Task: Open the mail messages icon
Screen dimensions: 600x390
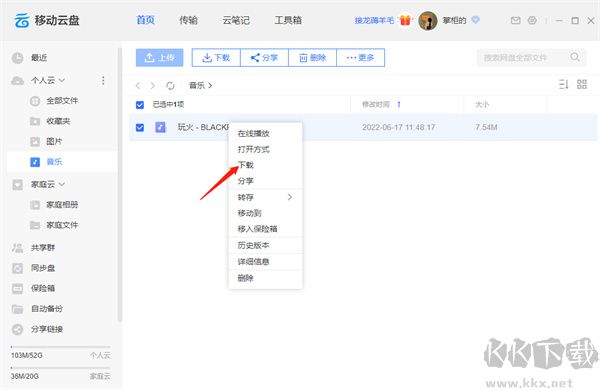Action: (515, 20)
